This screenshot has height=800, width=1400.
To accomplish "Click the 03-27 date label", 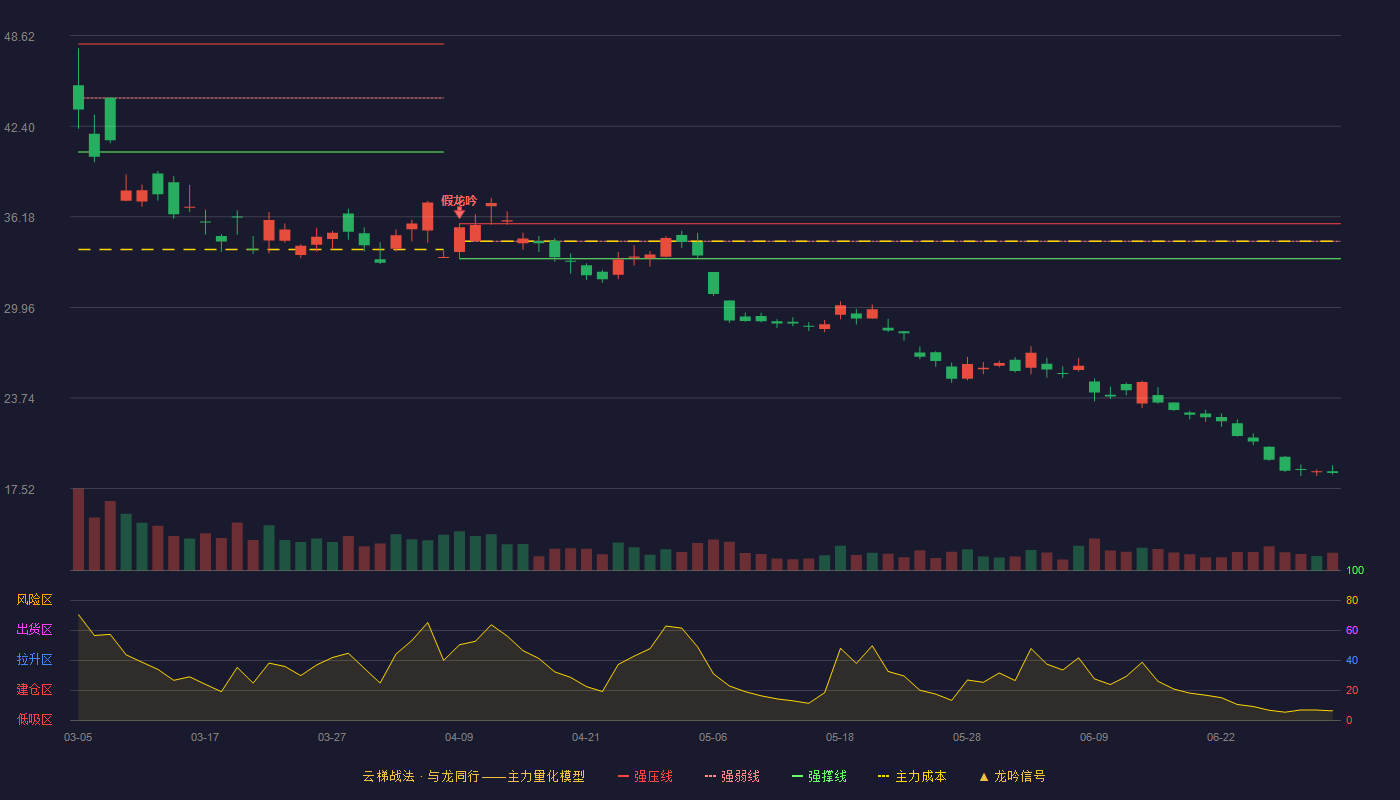I will [x=332, y=737].
